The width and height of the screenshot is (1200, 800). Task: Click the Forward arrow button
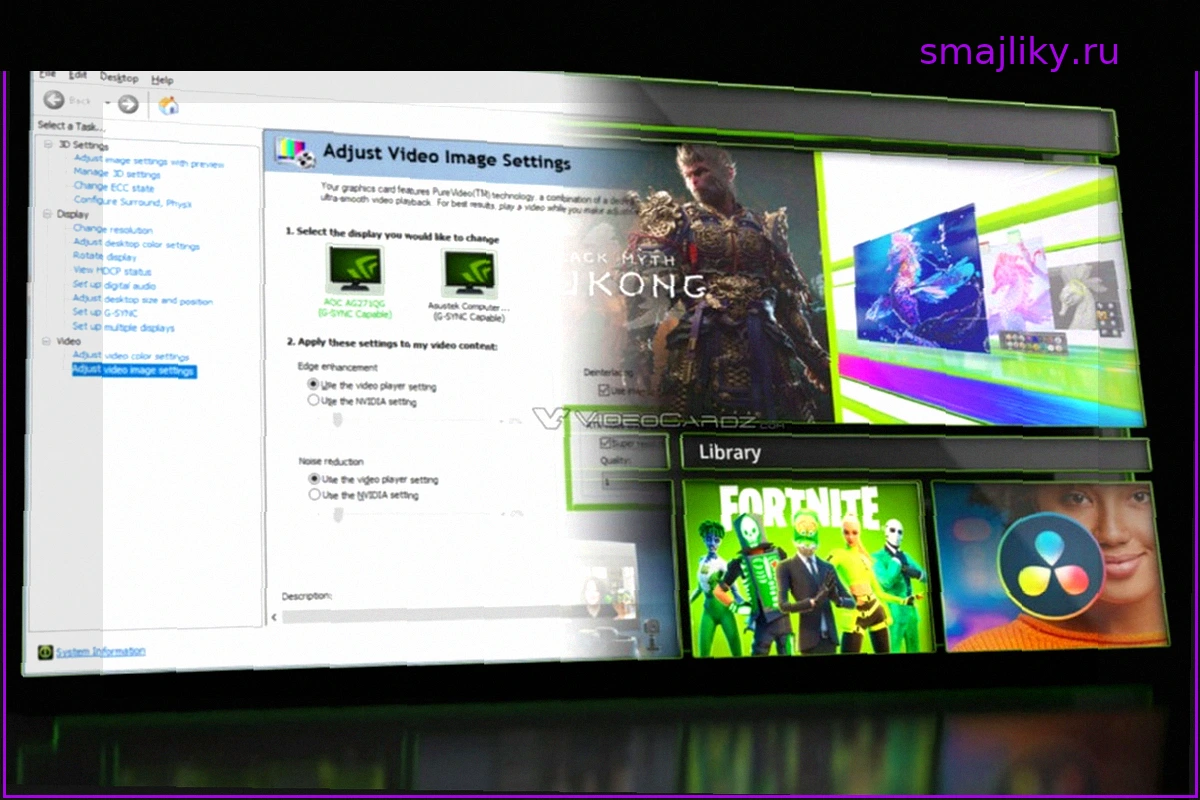coord(128,103)
